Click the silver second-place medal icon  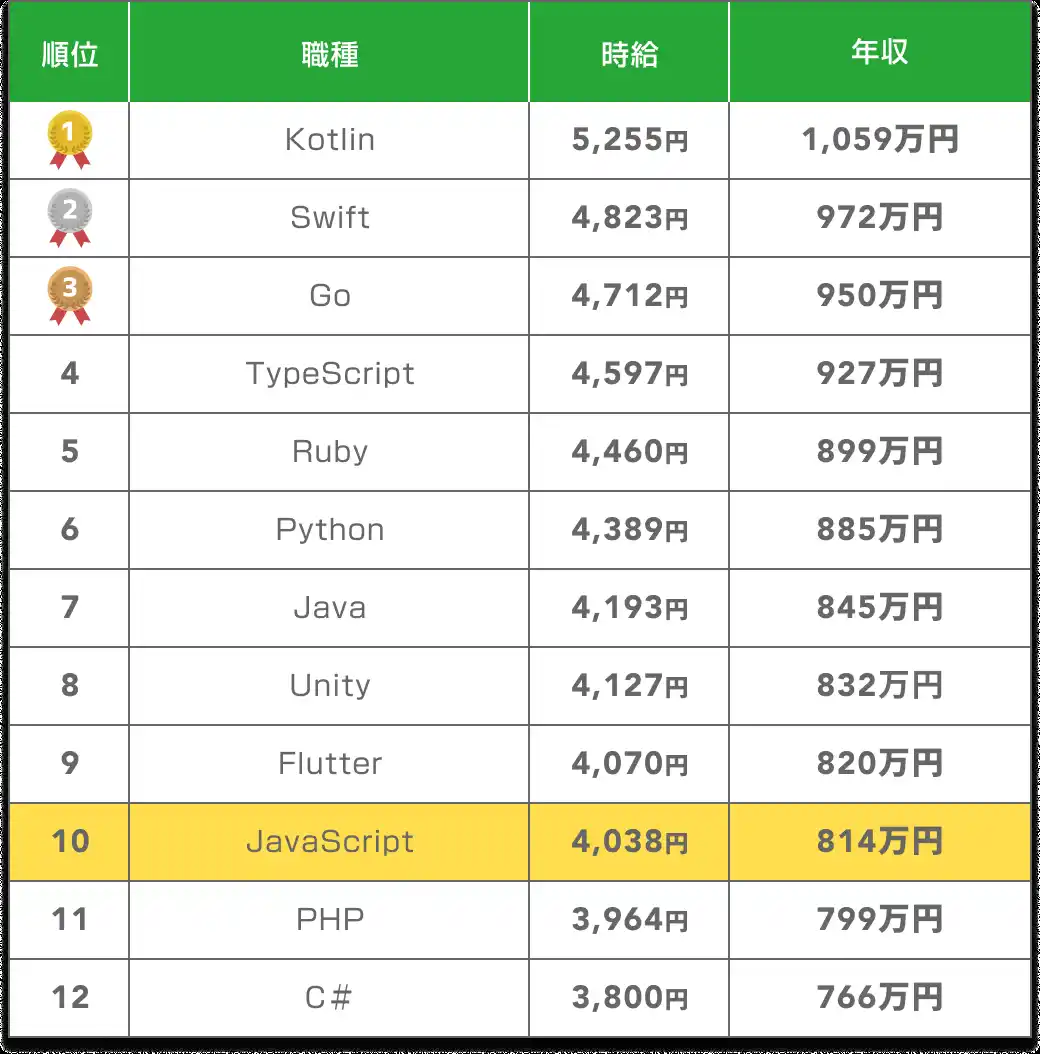coord(70,218)
